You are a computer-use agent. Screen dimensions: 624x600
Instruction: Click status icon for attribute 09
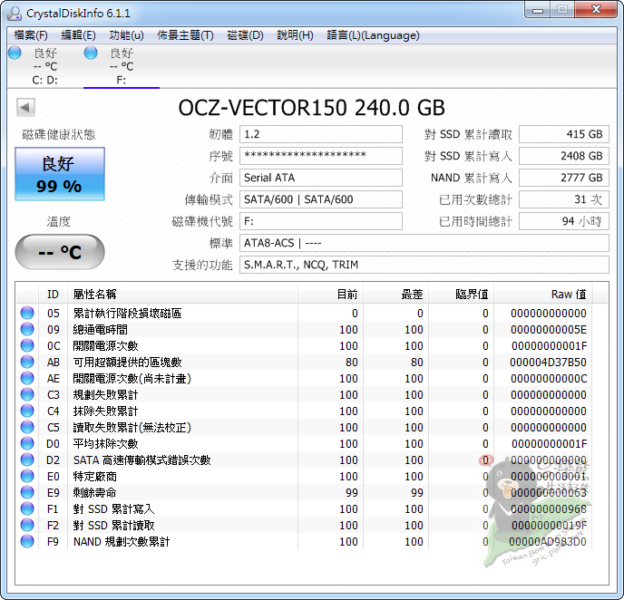tap(27, 329)
